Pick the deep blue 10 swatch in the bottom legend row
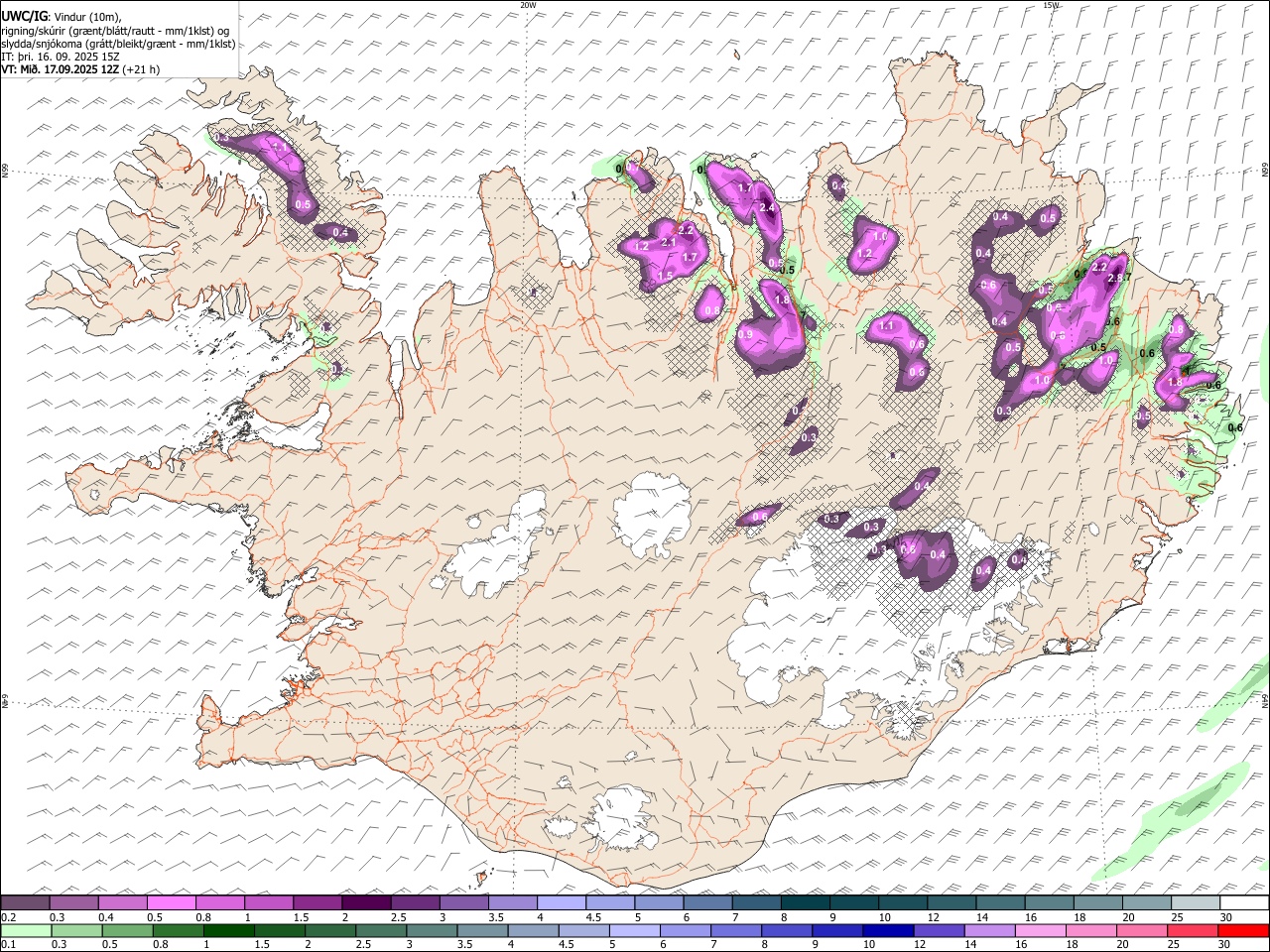The height and width of the screenshot is (952, 1270). (888, 930)
